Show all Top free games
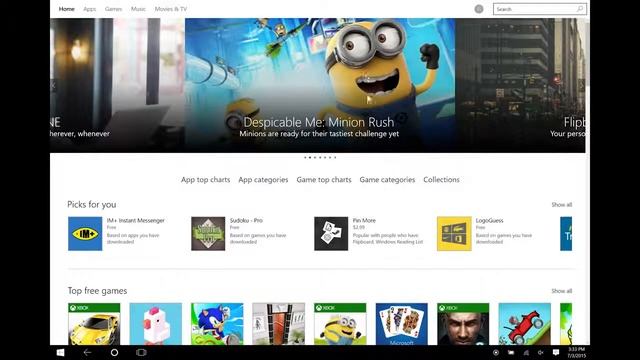Image resolution: width=640 pixels, height=360 pixels. (562, 291)
